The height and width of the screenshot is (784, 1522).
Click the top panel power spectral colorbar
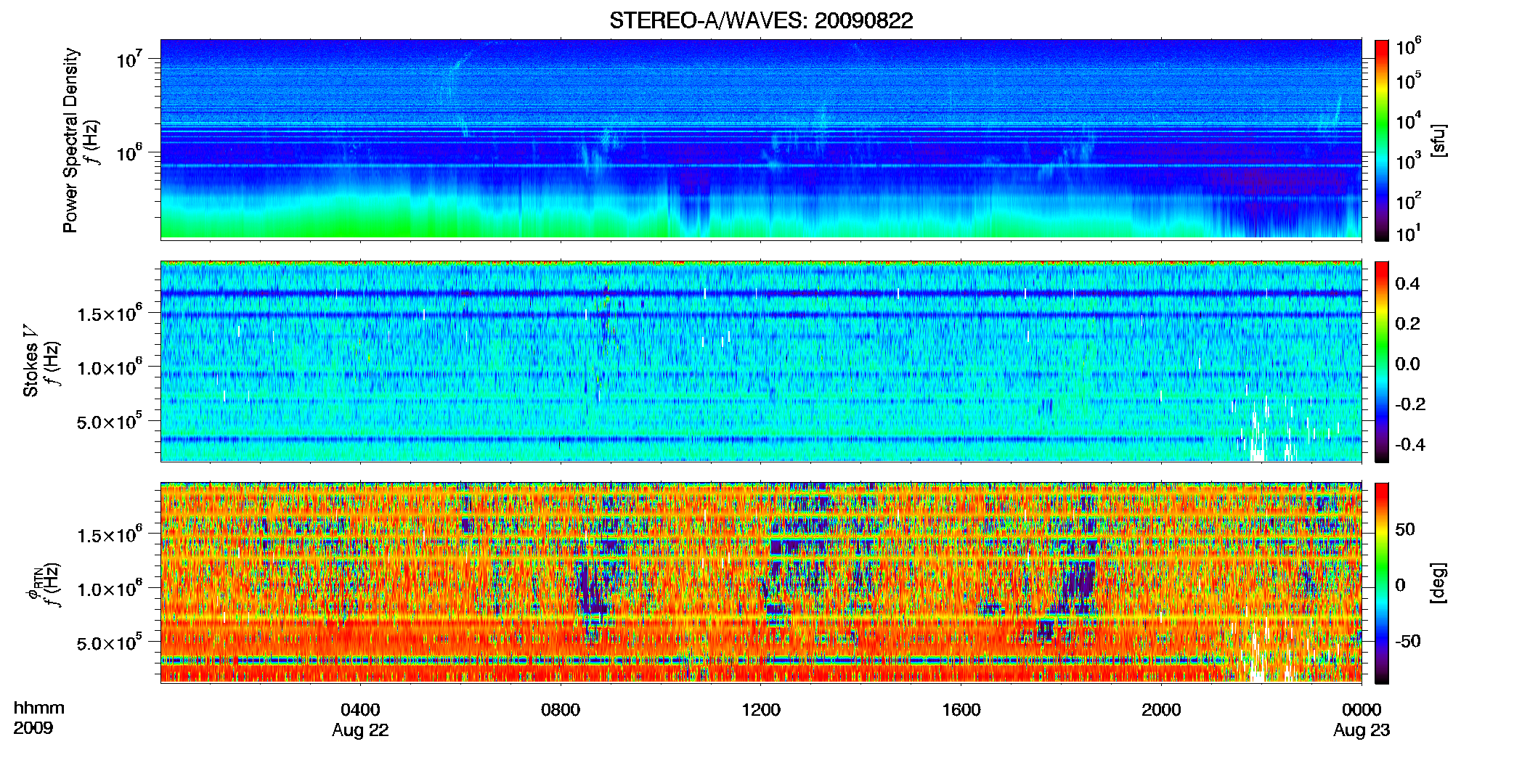(x=1382, y=140)
